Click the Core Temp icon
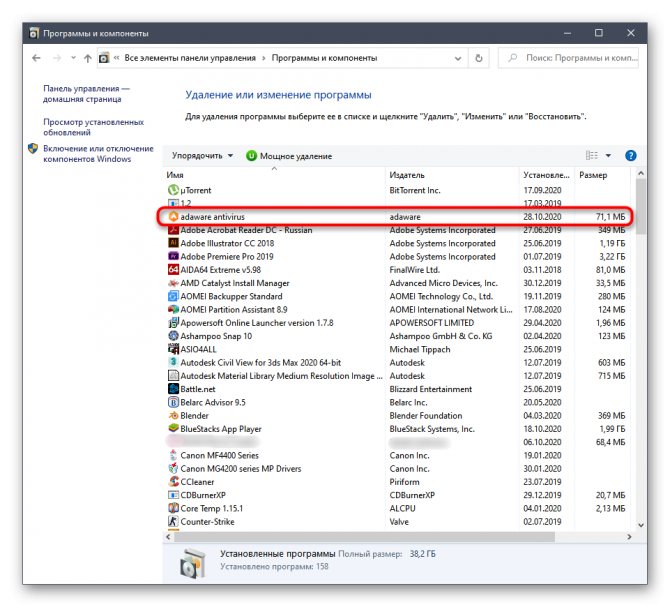The height and width of the screenshot is (607, 670). pos(173,508)
